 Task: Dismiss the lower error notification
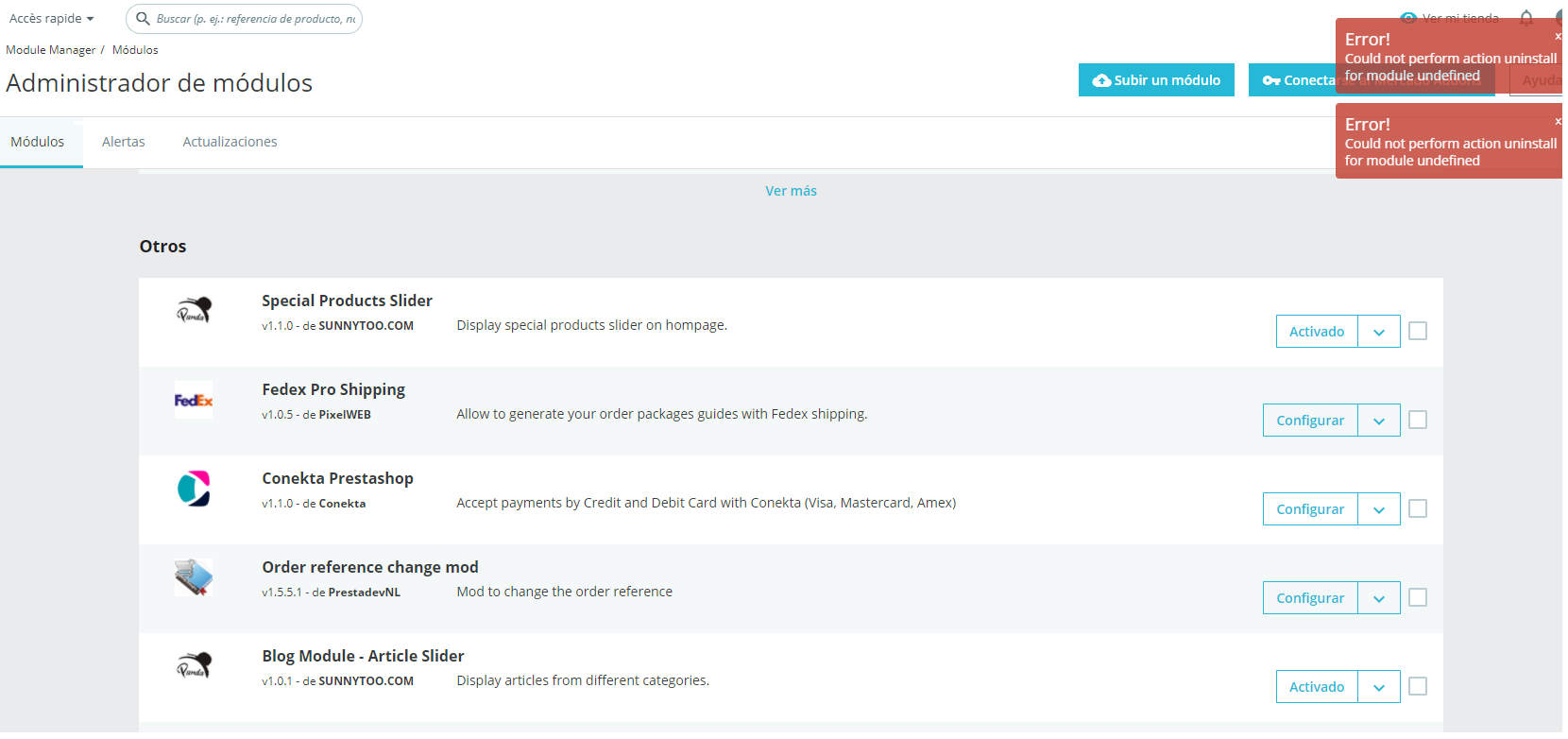(1558, 122)
